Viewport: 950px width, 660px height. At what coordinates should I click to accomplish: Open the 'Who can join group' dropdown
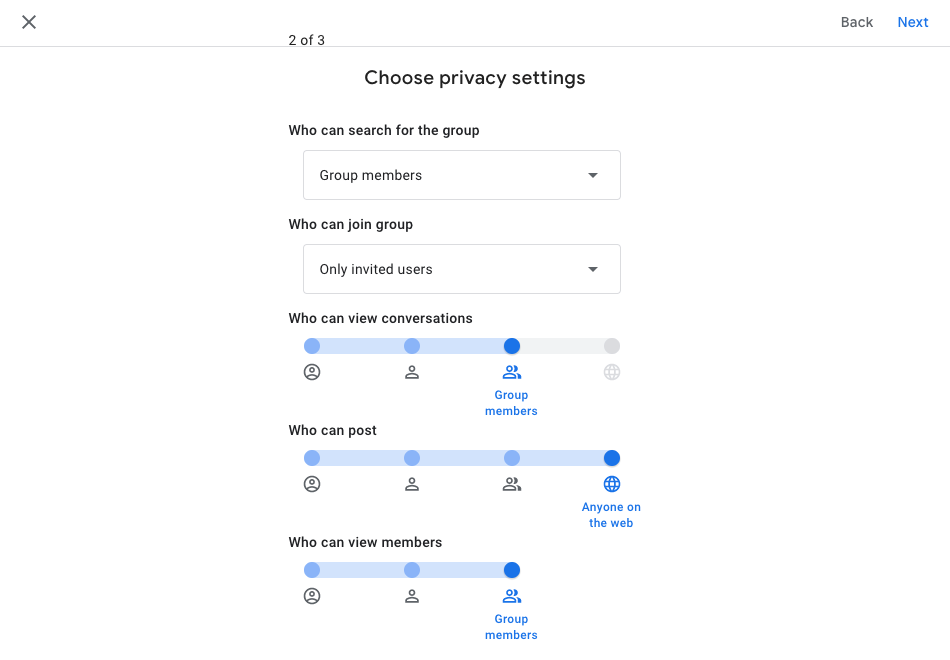(x=461, y=269)
